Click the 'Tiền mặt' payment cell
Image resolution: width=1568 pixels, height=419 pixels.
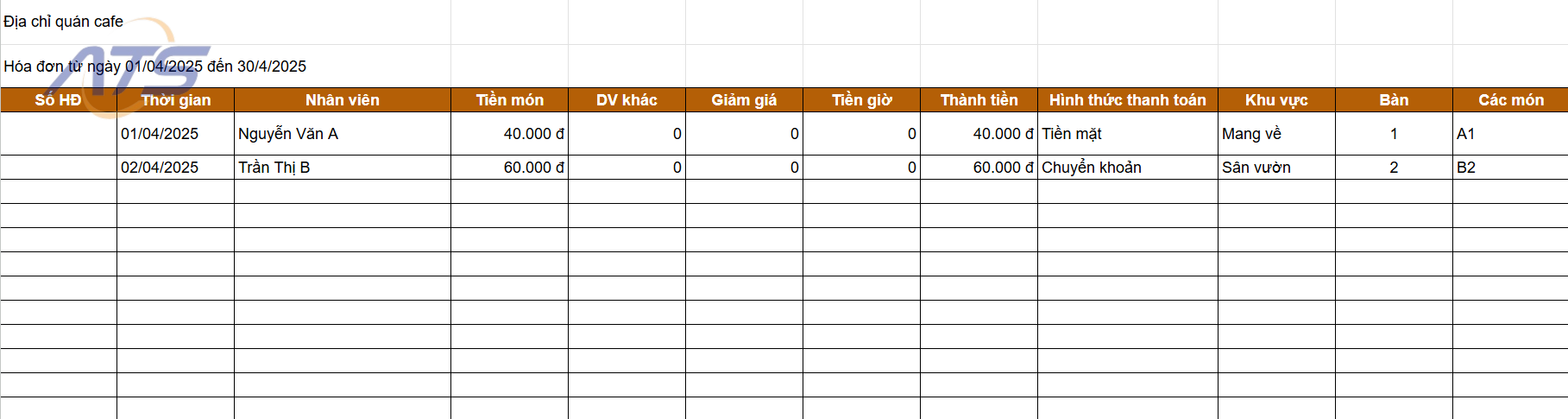(1128, 134)
